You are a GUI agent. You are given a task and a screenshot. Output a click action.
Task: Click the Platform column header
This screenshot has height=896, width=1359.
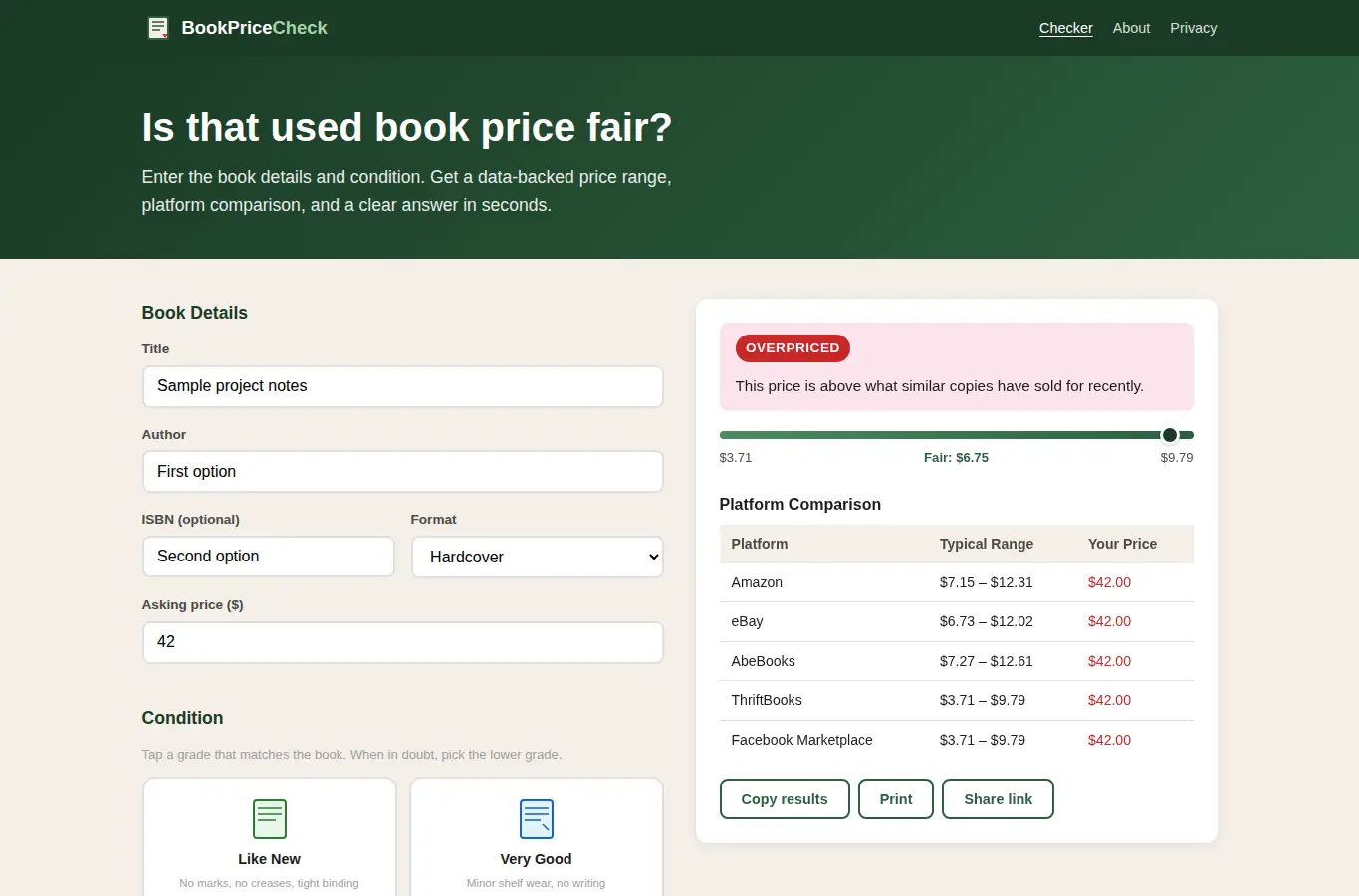click(x=760, y=544)
